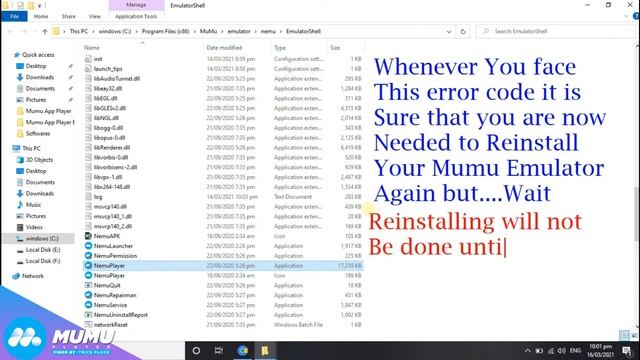Select the NemuPermission application icon
This screenshot has width=640, height=360.
88,256
